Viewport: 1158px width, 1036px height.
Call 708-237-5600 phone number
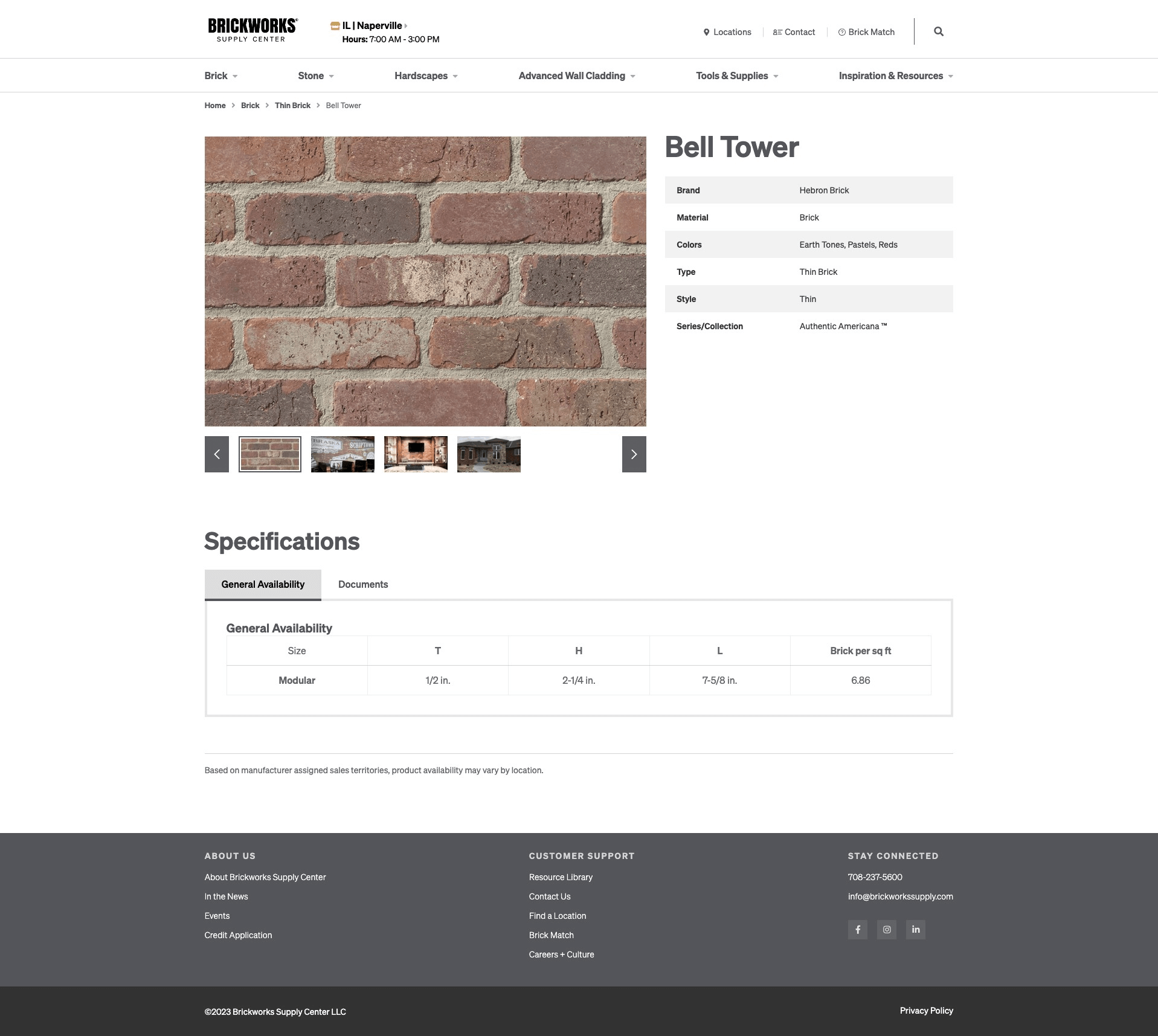pyautogui.click(x=875, y=877)
